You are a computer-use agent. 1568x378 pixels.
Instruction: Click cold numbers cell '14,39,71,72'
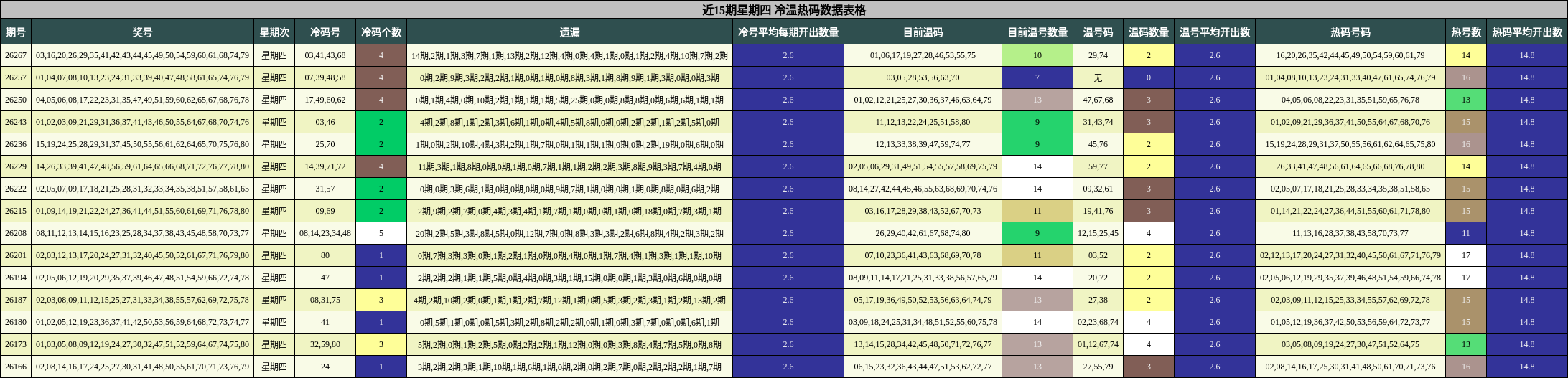click(325, 166)
